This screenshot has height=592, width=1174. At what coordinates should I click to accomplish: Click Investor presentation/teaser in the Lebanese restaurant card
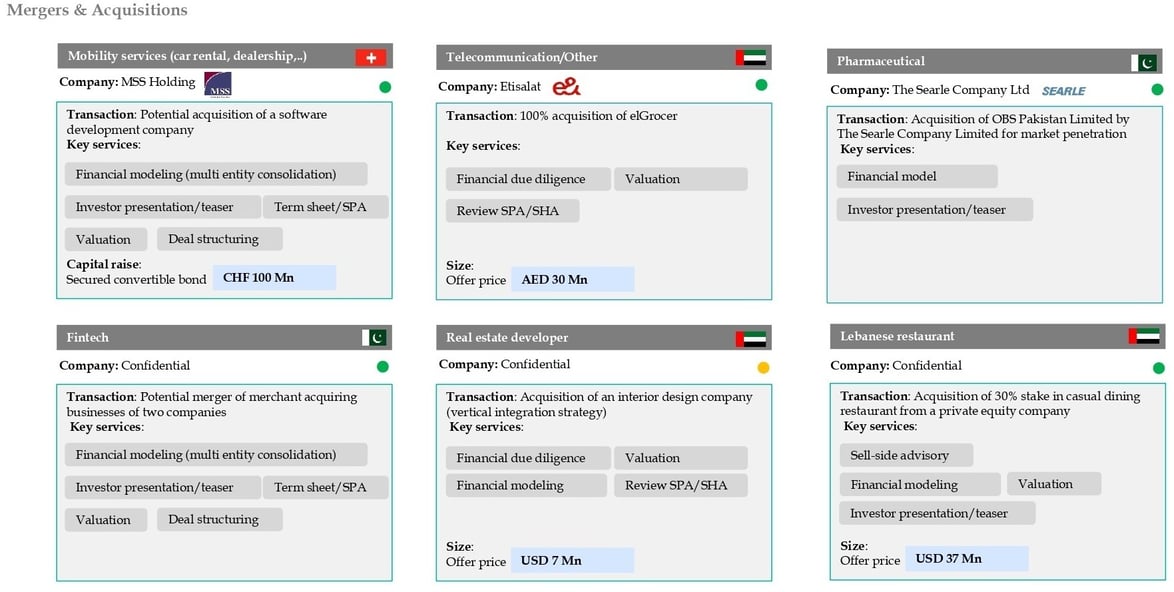(937, 513)
